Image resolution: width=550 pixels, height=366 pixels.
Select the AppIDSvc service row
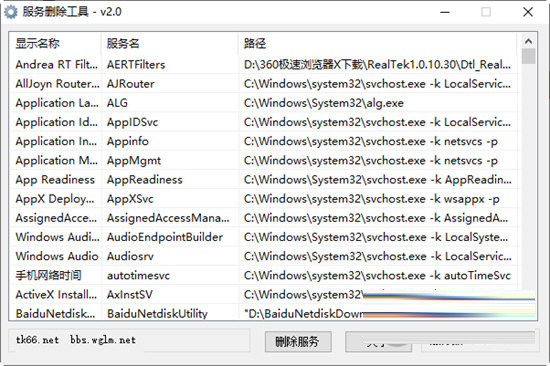(x=264, y=122)
